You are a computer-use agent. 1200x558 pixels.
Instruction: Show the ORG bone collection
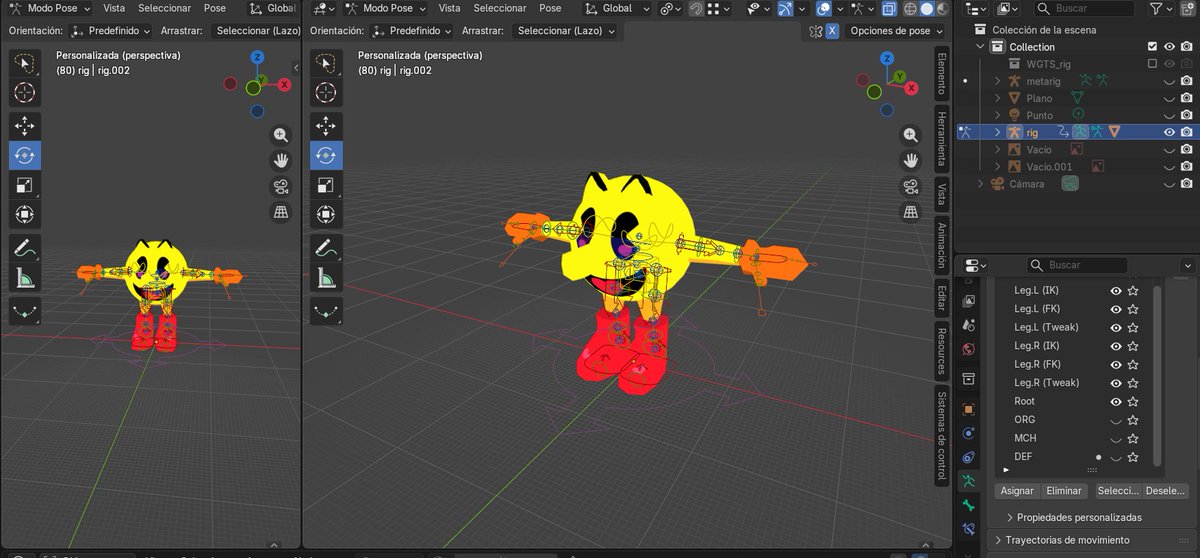point(1116,420)
